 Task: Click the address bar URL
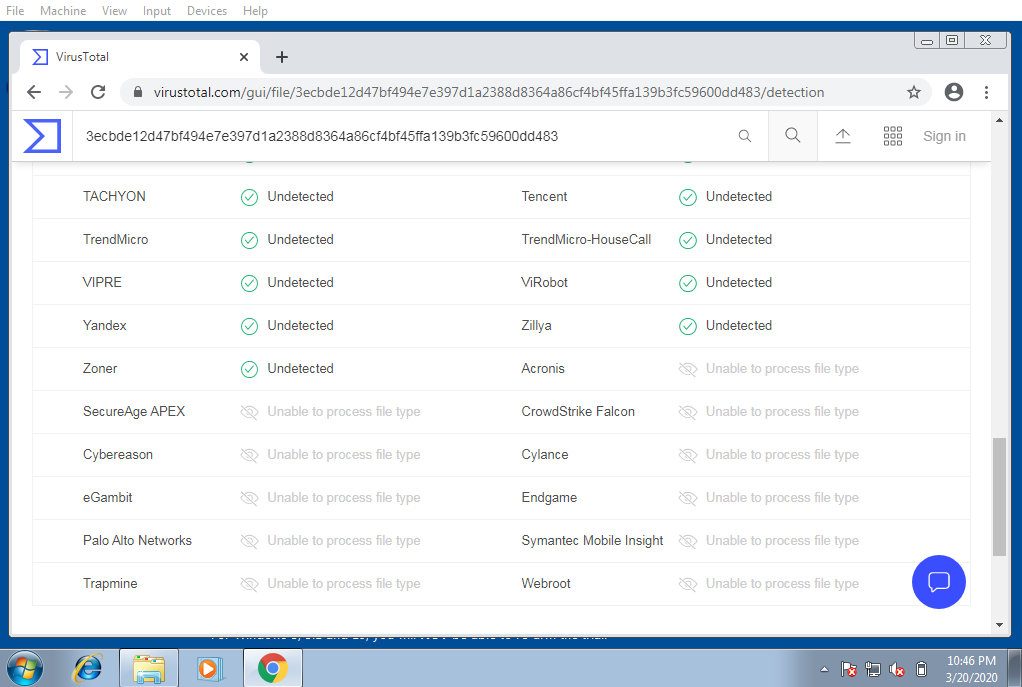(x=489, y=92)
